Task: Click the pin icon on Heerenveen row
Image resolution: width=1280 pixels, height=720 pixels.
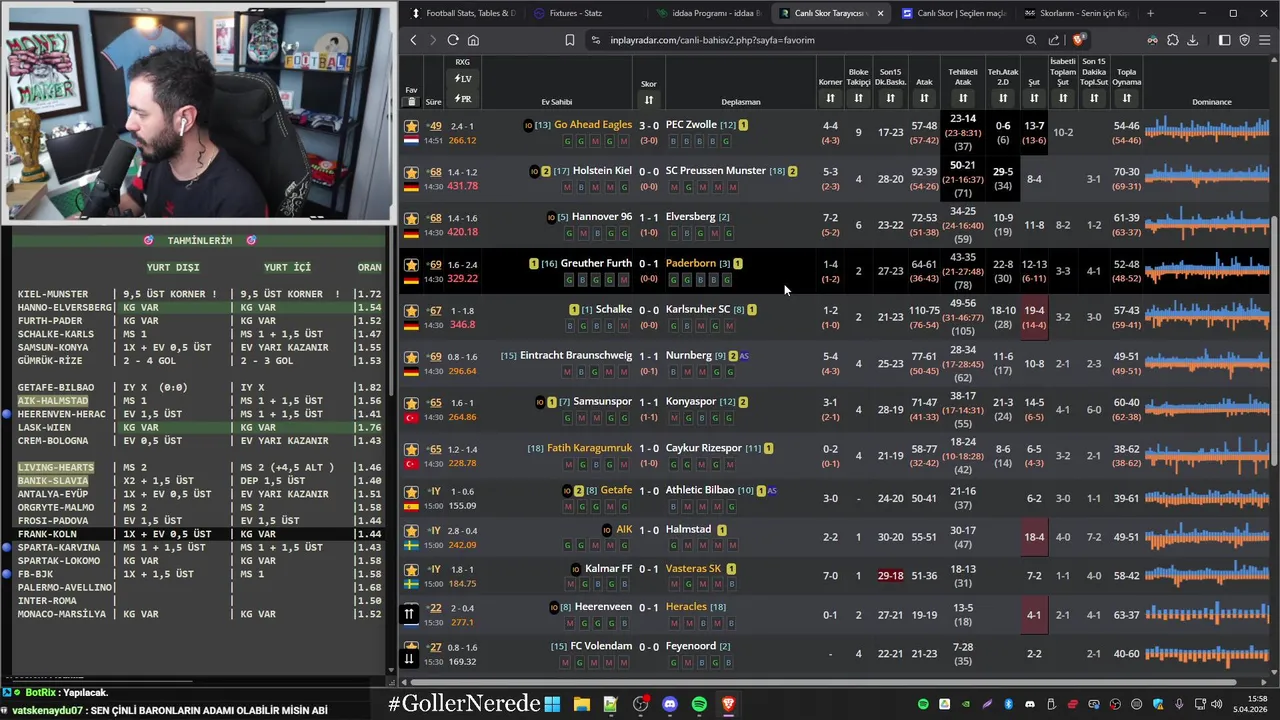Action: (409, 614)
